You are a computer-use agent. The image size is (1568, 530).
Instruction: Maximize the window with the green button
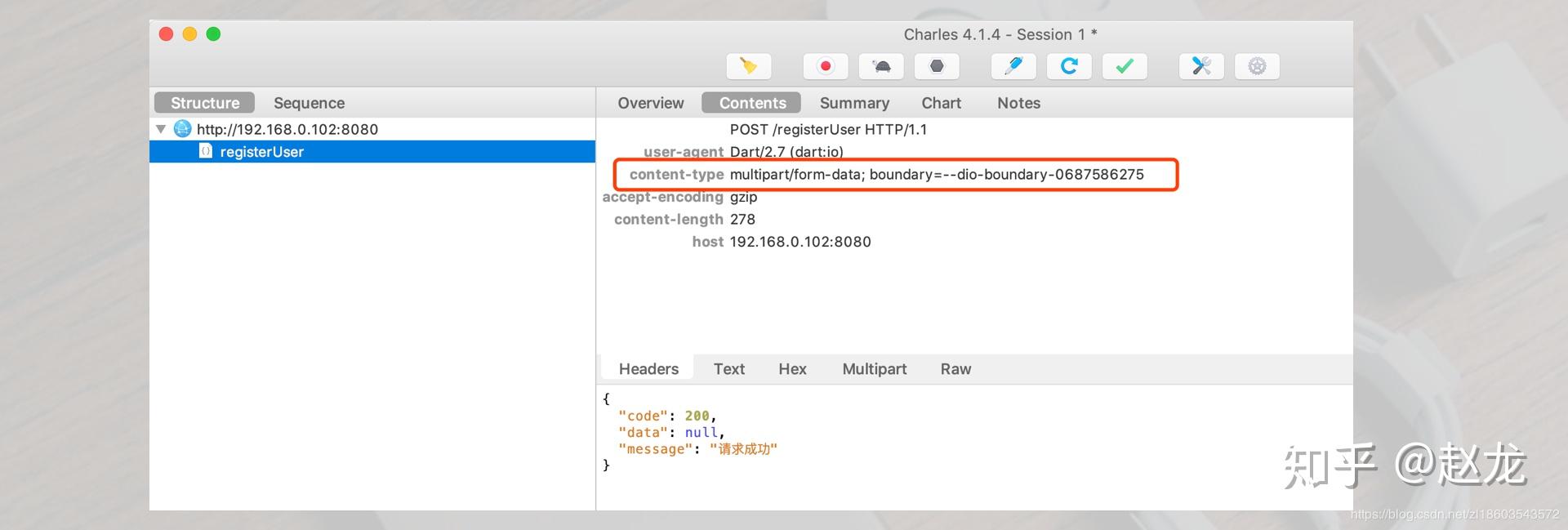pyautogui.click(x=213, y=33)
